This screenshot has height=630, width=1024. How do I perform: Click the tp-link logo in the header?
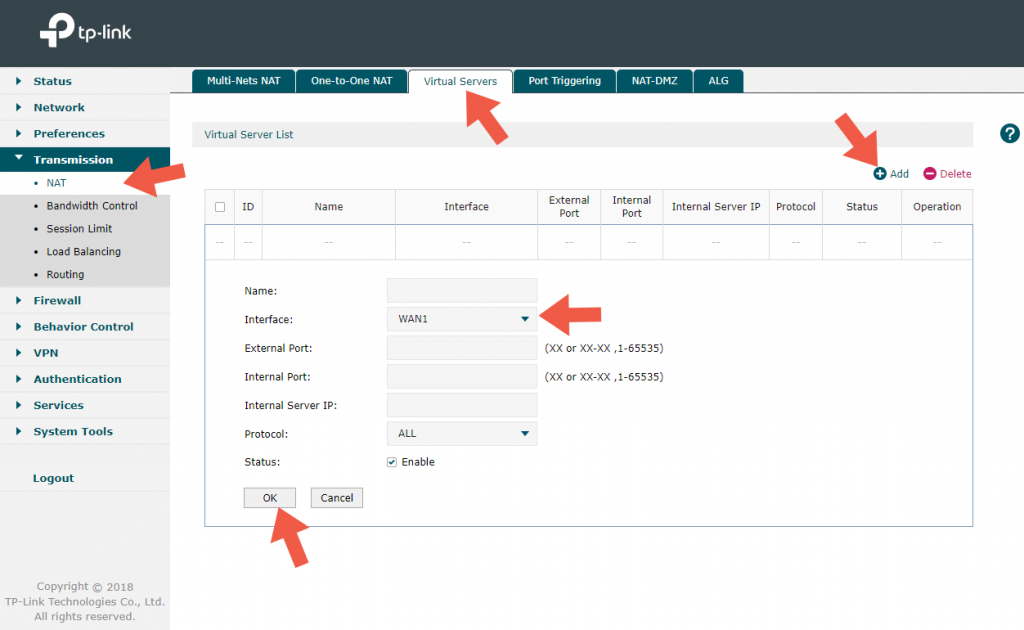pyautogui.click(x=85, y=31)
